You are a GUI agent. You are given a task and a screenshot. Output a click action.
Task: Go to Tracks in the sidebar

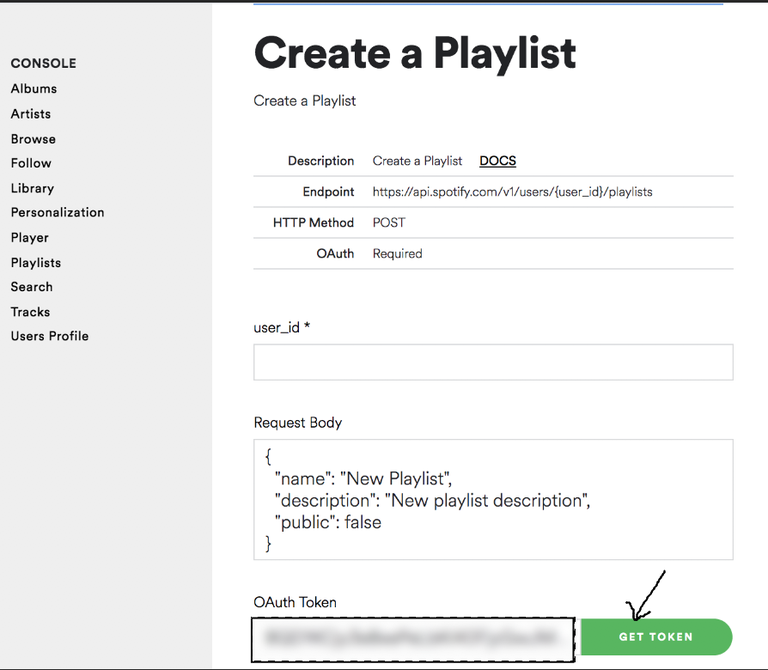tap(30, 312)
